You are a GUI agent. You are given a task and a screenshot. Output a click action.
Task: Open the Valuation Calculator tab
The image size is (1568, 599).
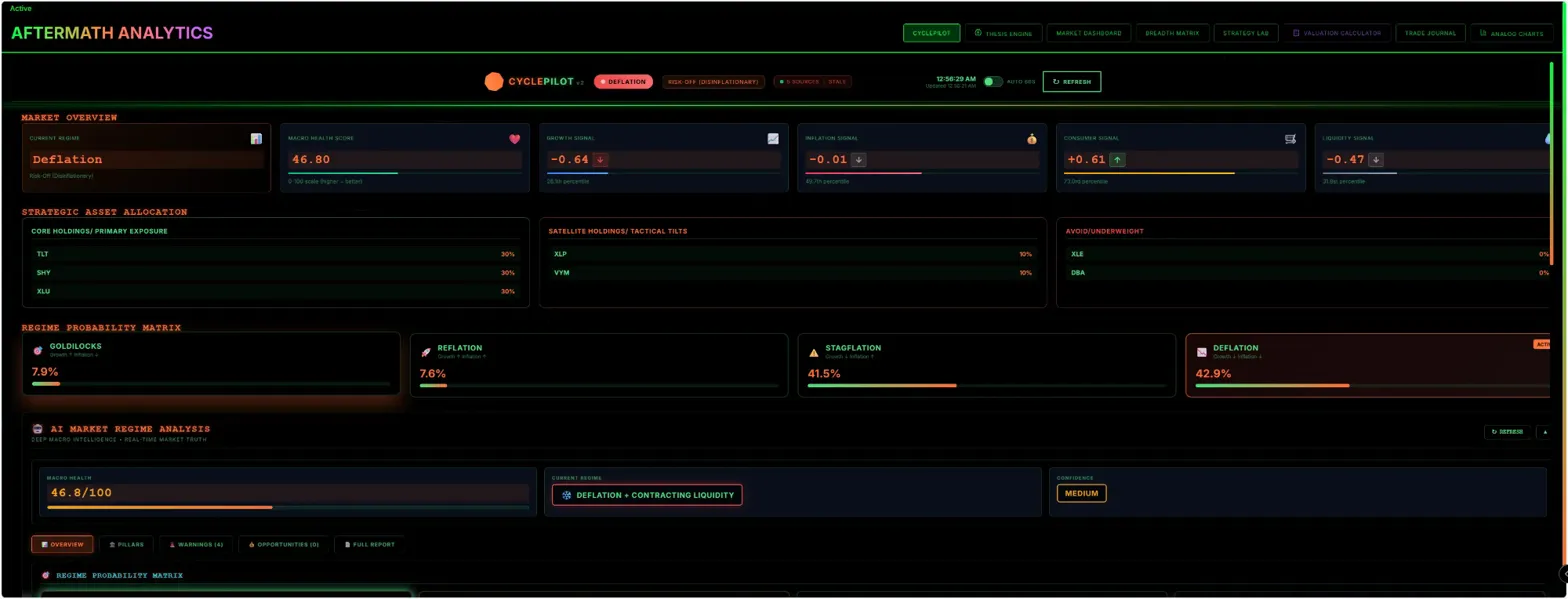point(1337,33)
